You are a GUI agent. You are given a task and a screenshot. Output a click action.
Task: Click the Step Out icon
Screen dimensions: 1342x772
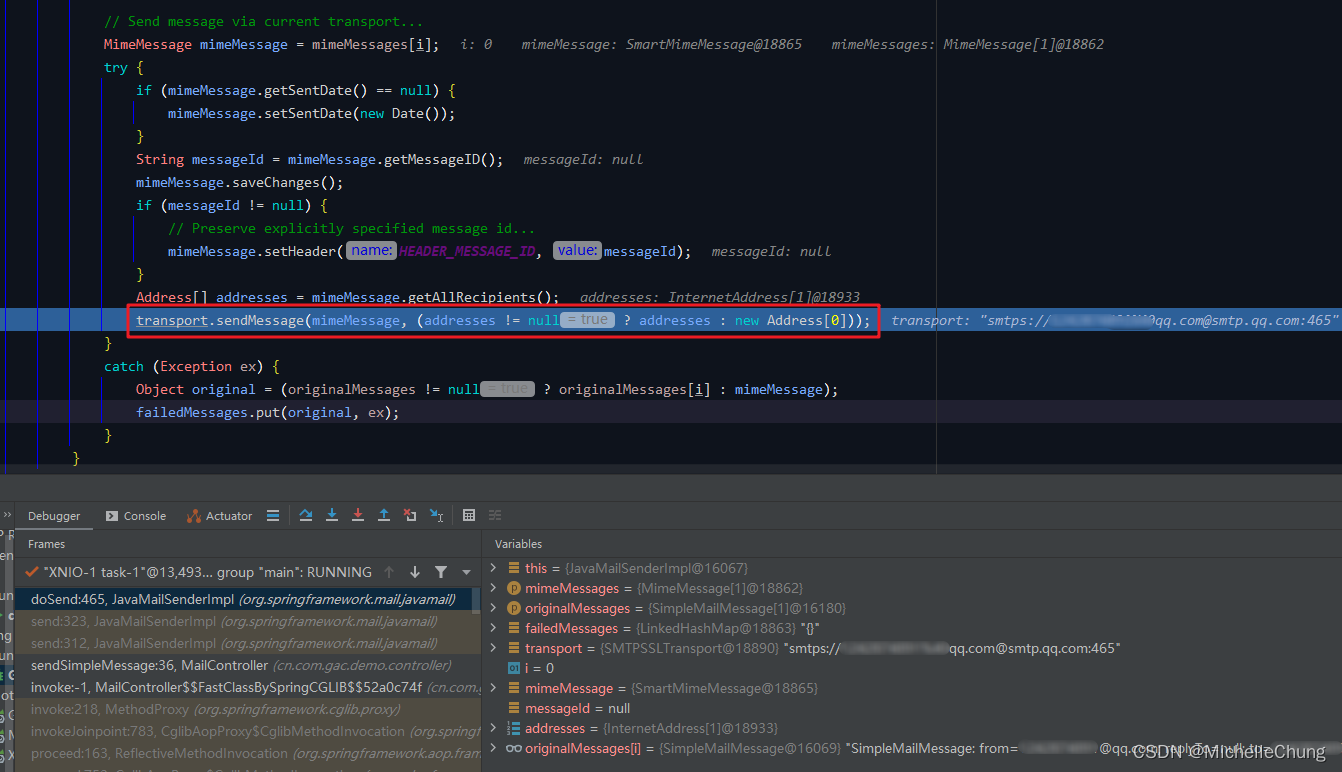point(384,516)
